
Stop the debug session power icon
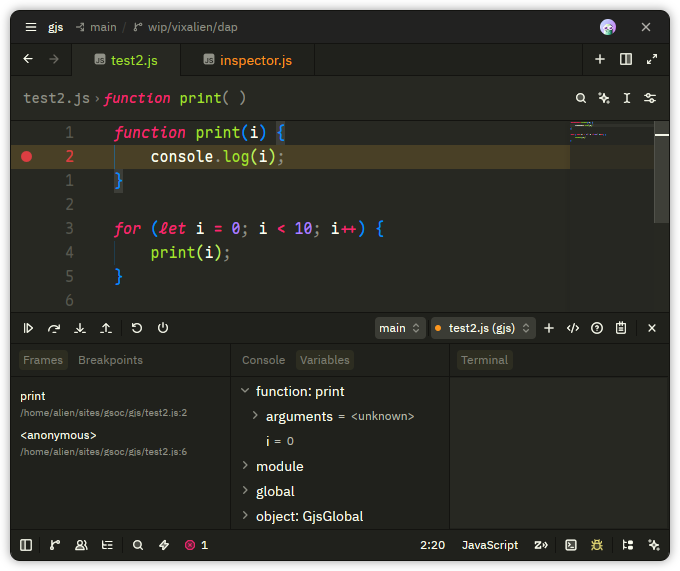click(163, 328)
